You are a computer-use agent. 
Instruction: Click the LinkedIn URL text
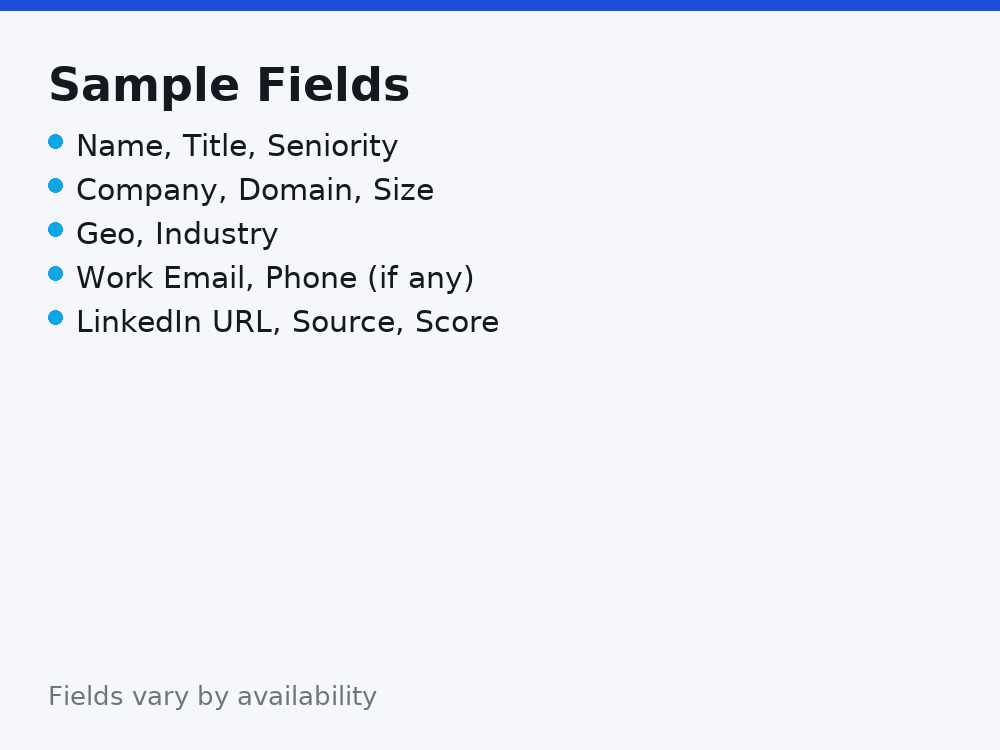[x=174, y=321]
